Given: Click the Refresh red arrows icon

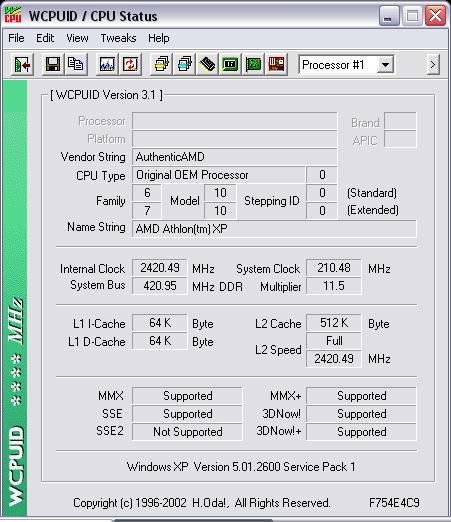Looking at the screenshot, I should tap(130, 64).
